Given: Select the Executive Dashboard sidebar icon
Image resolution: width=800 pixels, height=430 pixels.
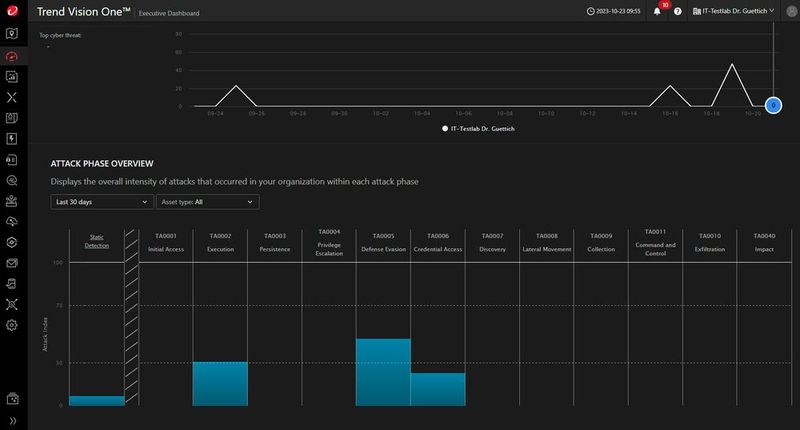Looking at the screenshot, I should [12, 55].
